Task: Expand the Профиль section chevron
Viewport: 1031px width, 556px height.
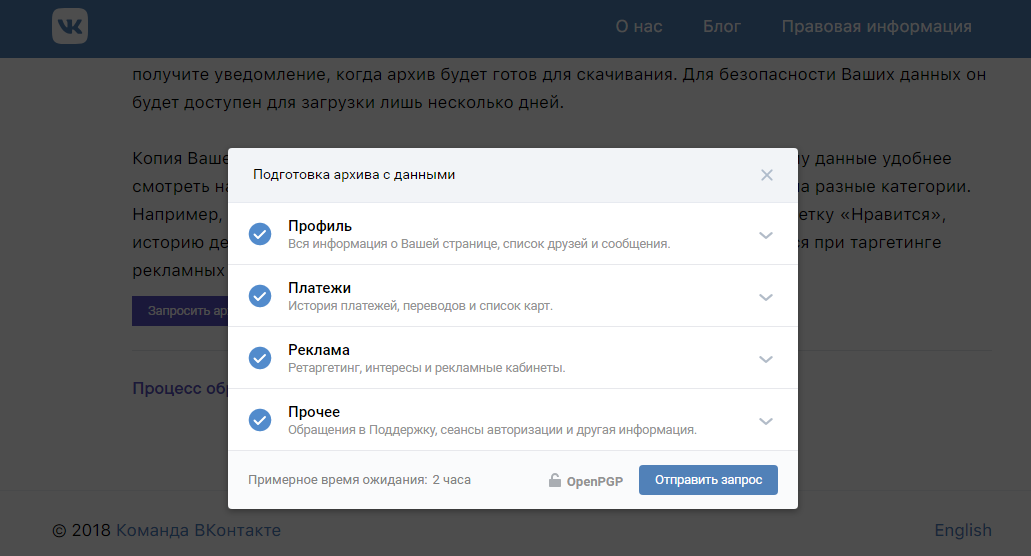Action: 765,235
